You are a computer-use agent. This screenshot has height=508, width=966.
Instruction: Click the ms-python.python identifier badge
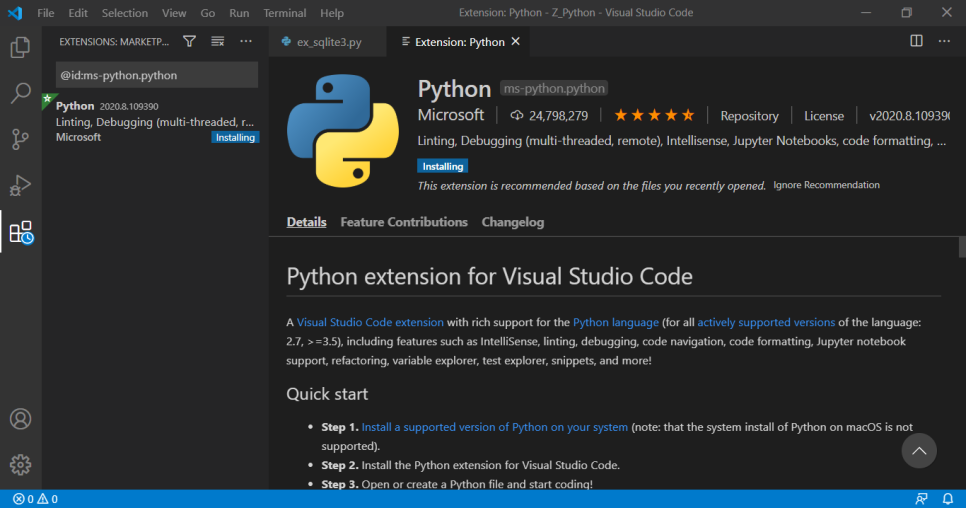pyautogui.click(x=554, y=88)
